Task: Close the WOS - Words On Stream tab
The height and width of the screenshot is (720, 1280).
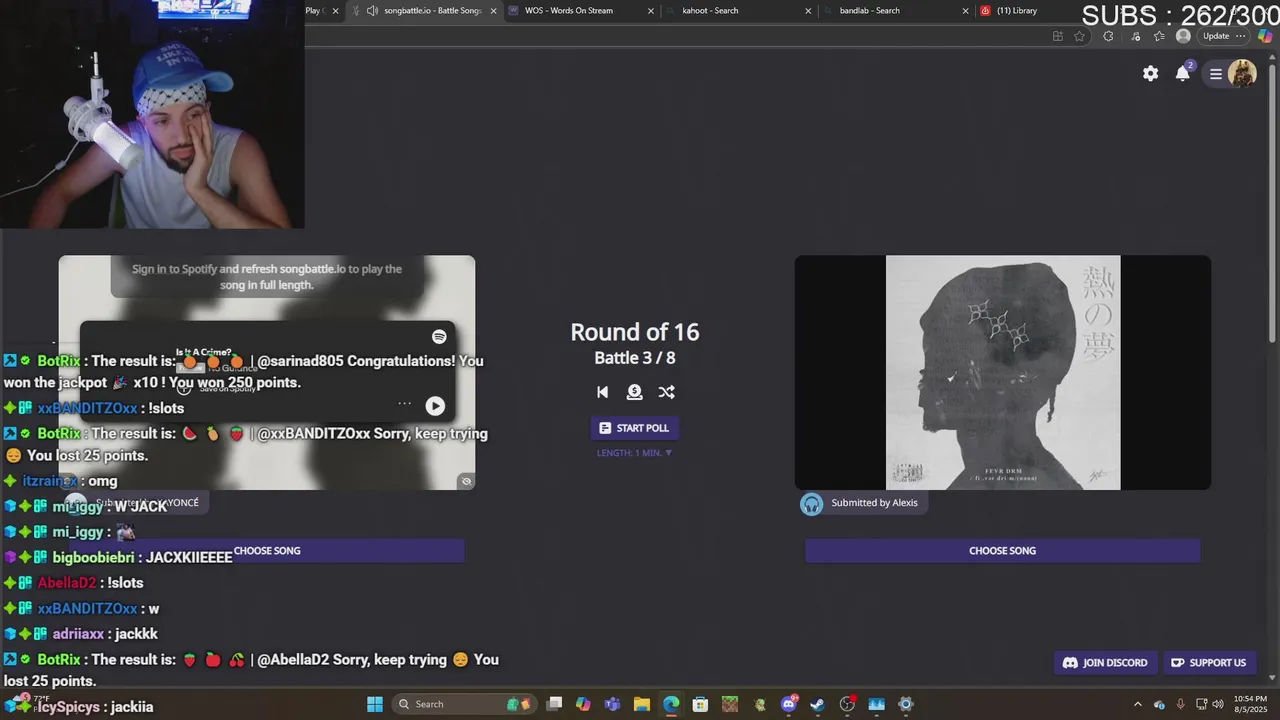Action: (651, 11)
